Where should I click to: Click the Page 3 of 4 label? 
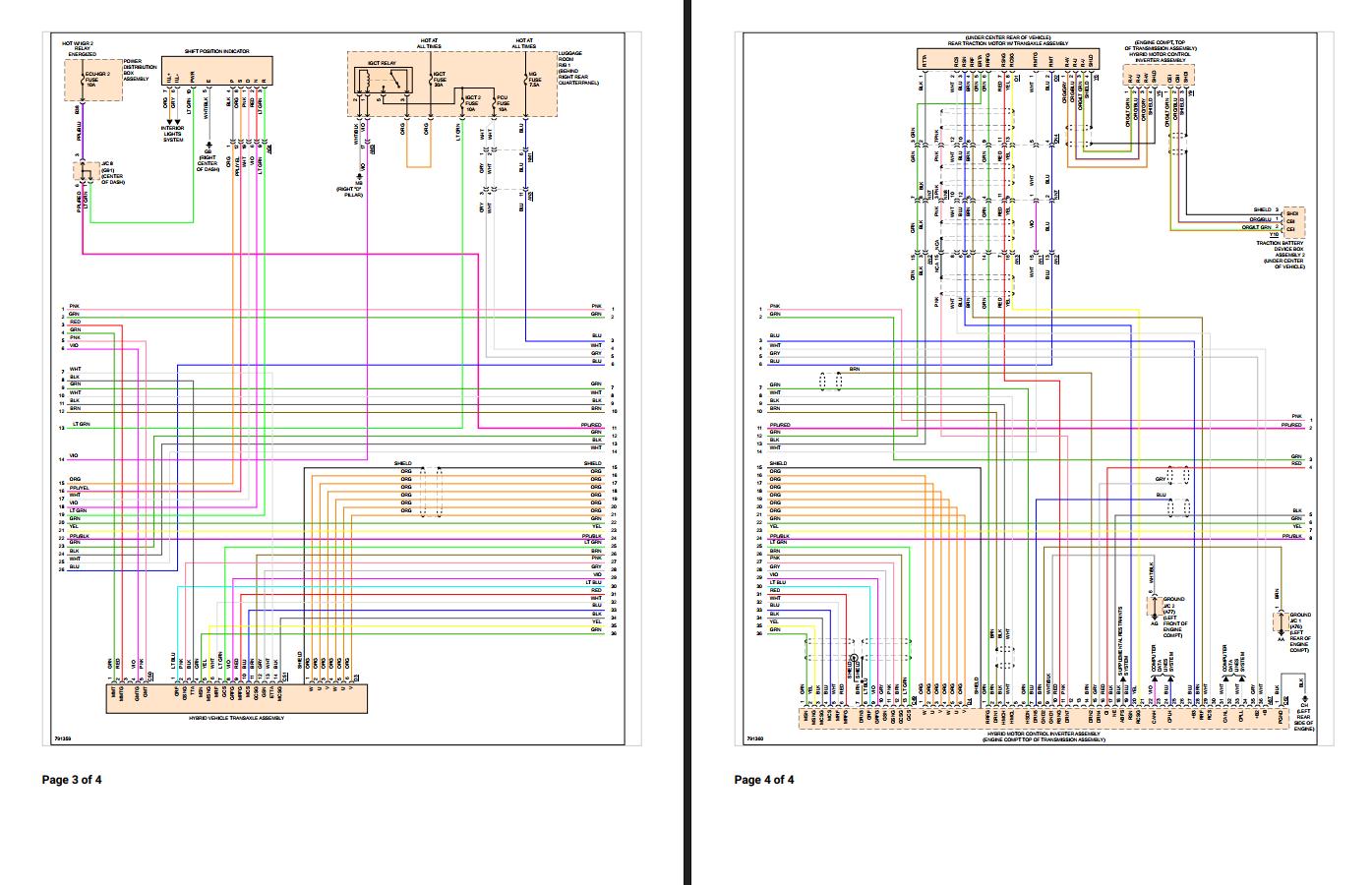pyautogui.click(x=70, y=780)
